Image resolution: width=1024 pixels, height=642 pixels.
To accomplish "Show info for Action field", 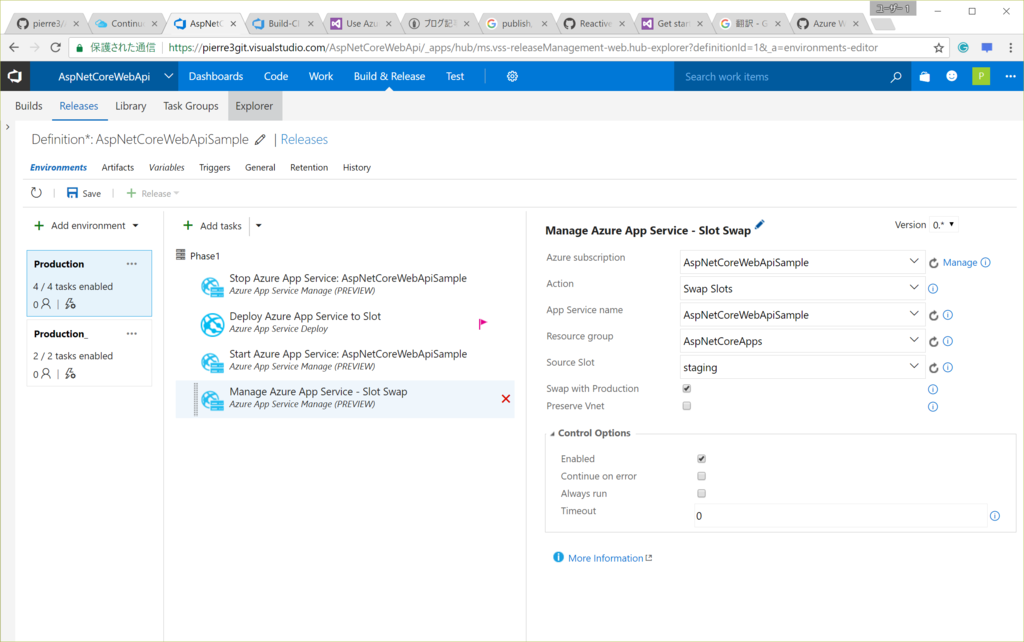I will [933, 289].
